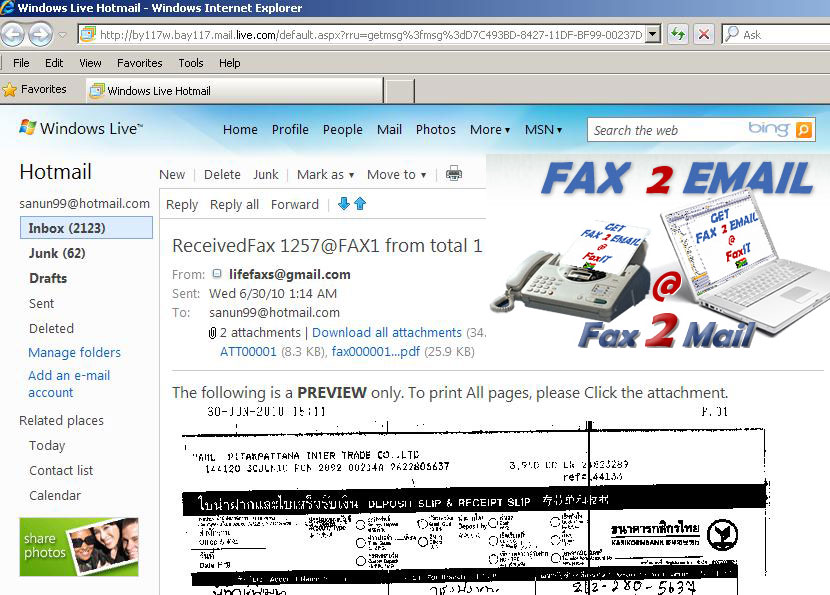This screenshot has height=595, width=830.
Task: Click the Bing search magnifier button
Action: pos(804,130)
